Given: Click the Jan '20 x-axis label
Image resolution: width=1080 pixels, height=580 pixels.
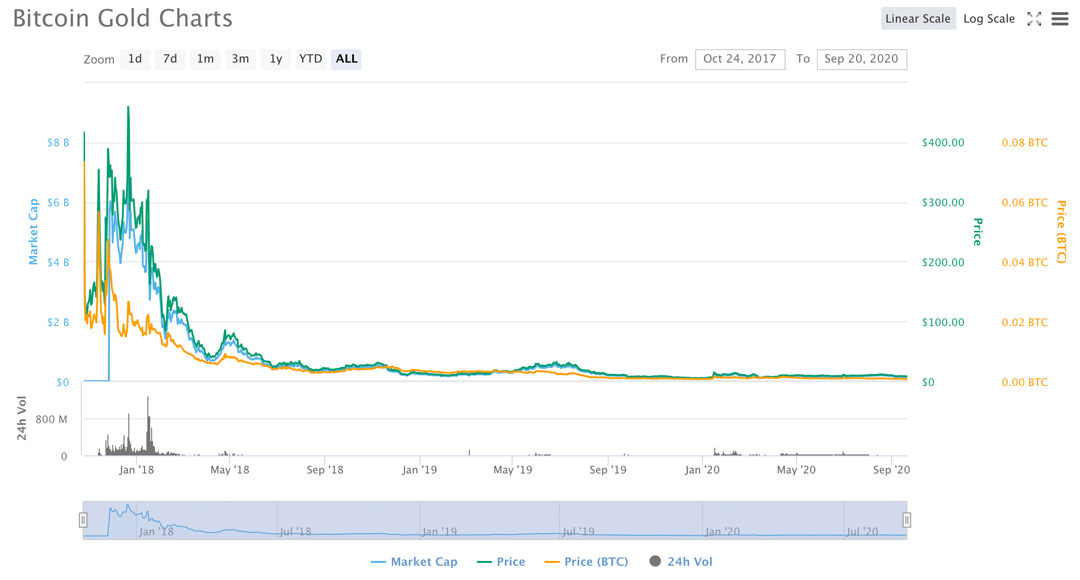Looking at the screenshot, I should [x=702, y=470].
